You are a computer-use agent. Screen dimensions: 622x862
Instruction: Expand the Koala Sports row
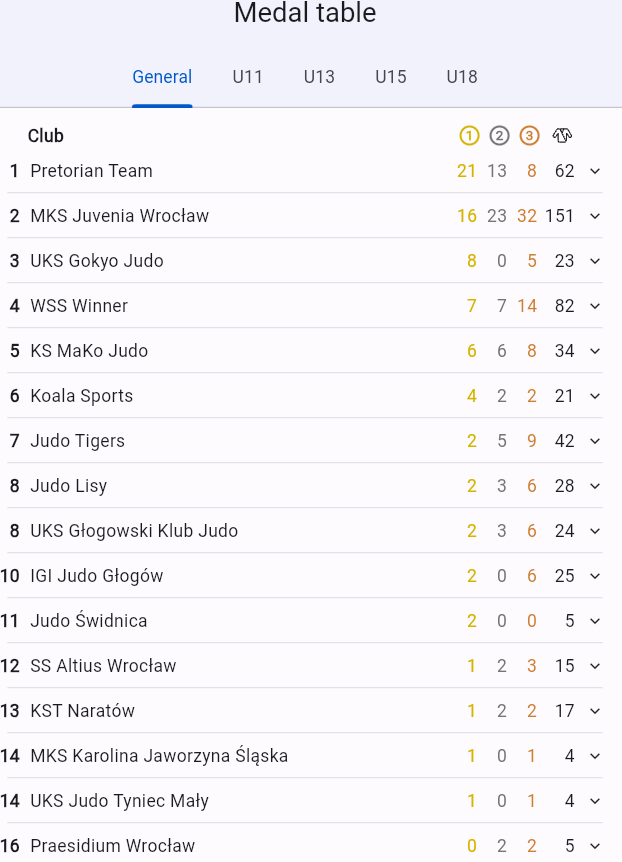click(595, 396)
